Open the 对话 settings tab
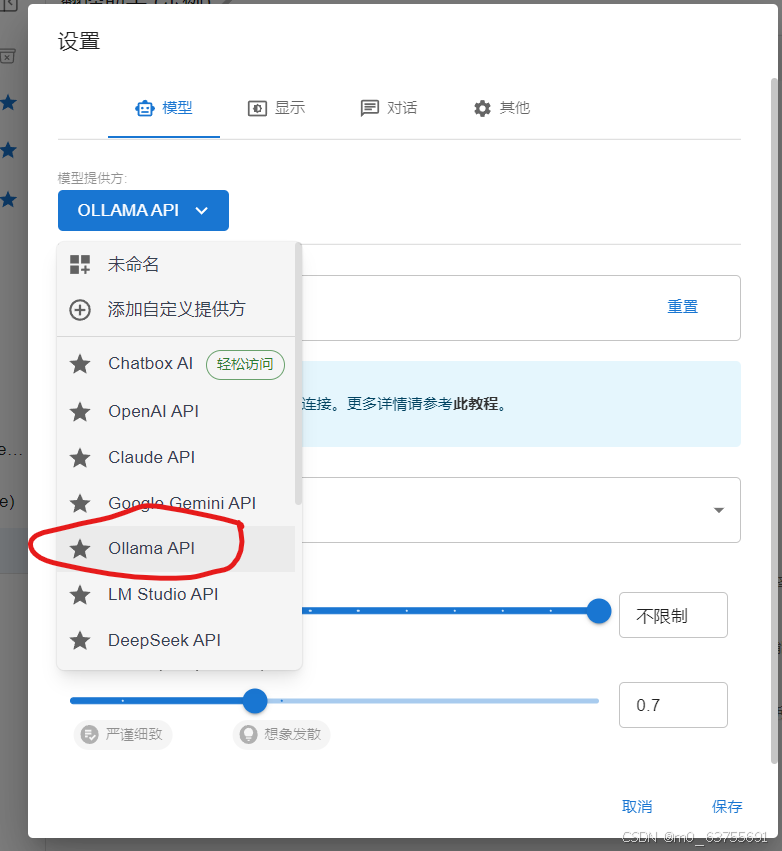Viewport: 782px width, 851px height. (389, 108)
